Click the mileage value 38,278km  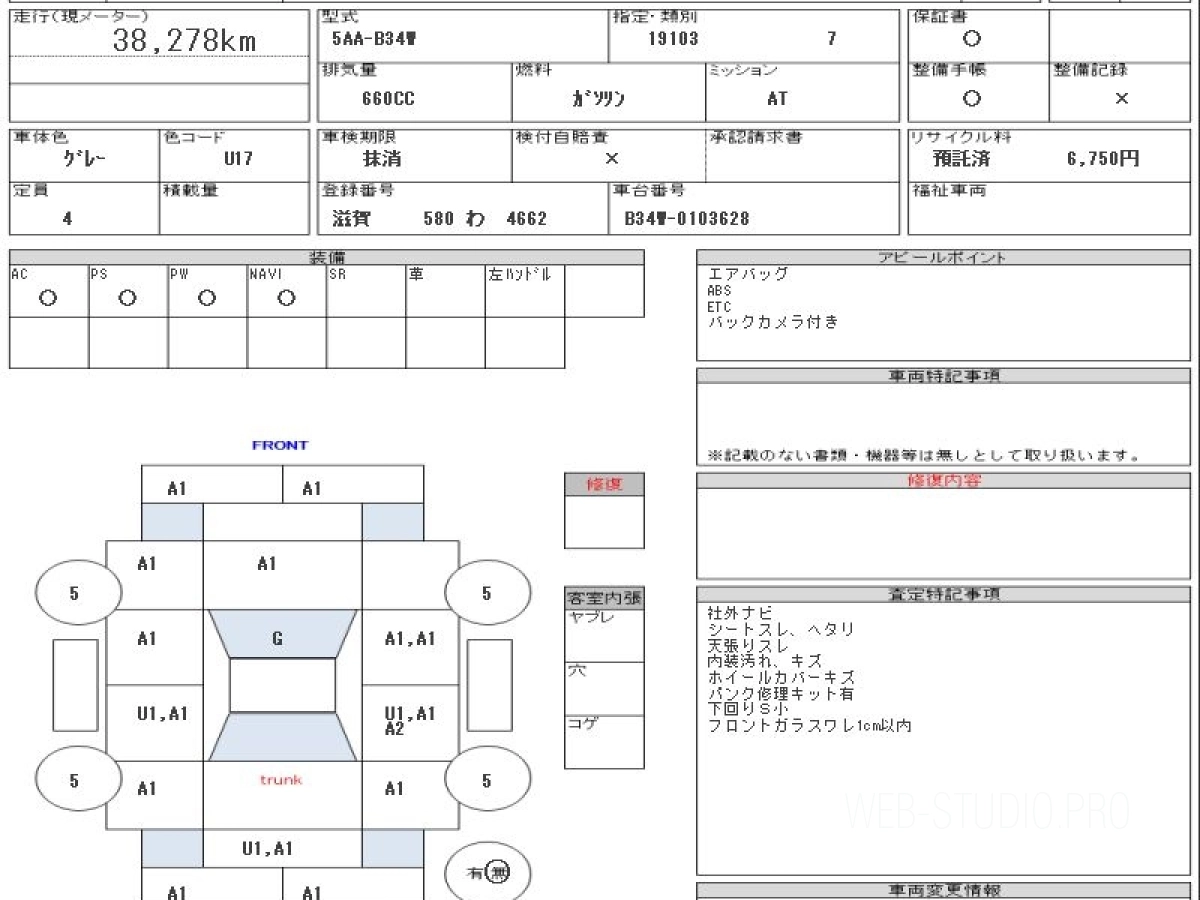[x=184, y=41]
